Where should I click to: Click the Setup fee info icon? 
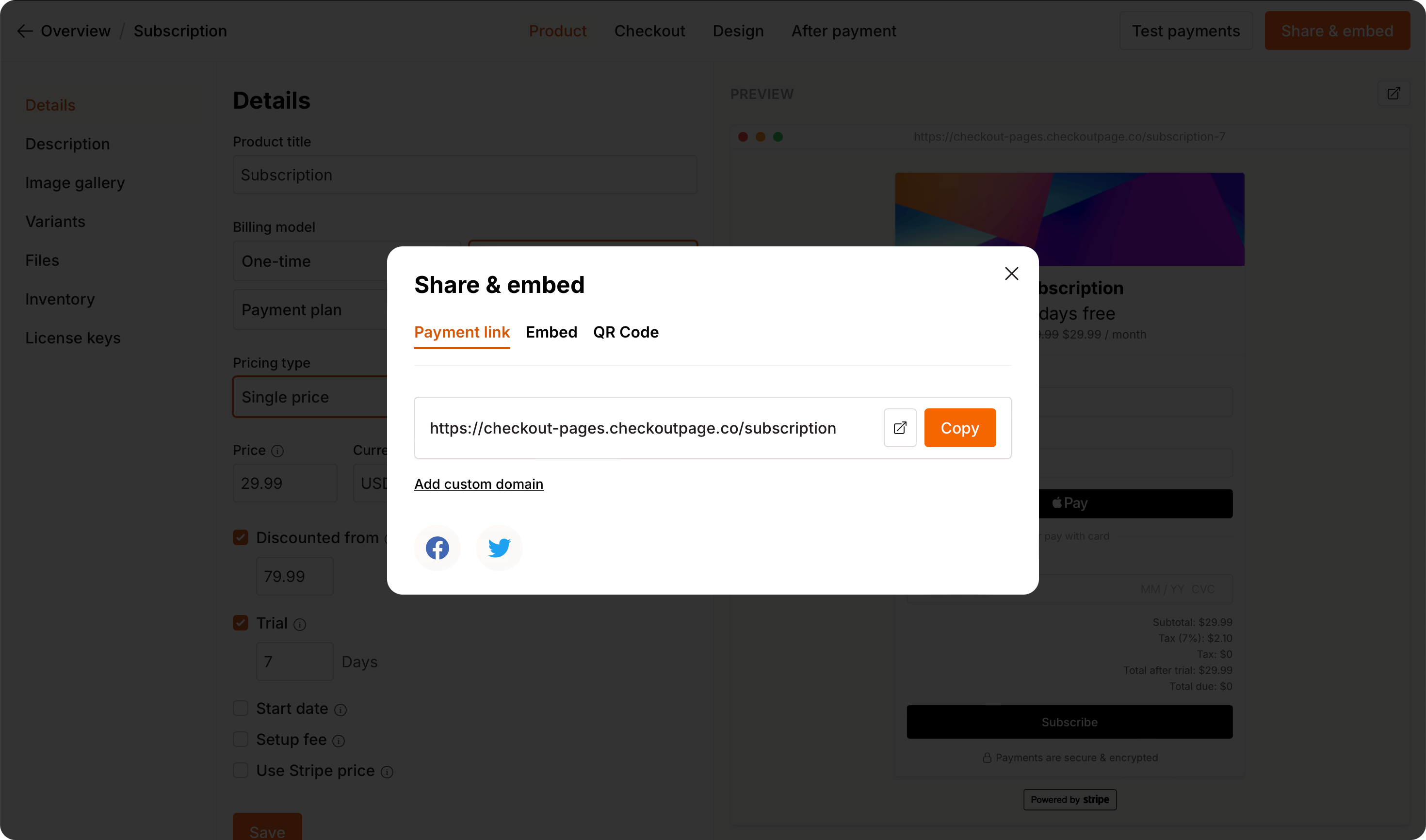point(339,741)
